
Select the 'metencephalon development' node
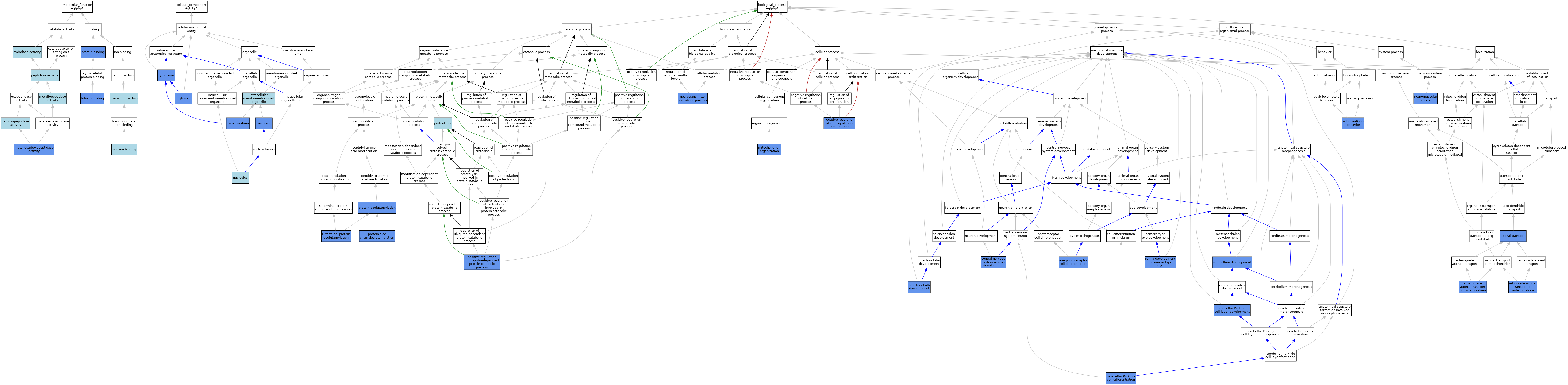point(1228,236)
